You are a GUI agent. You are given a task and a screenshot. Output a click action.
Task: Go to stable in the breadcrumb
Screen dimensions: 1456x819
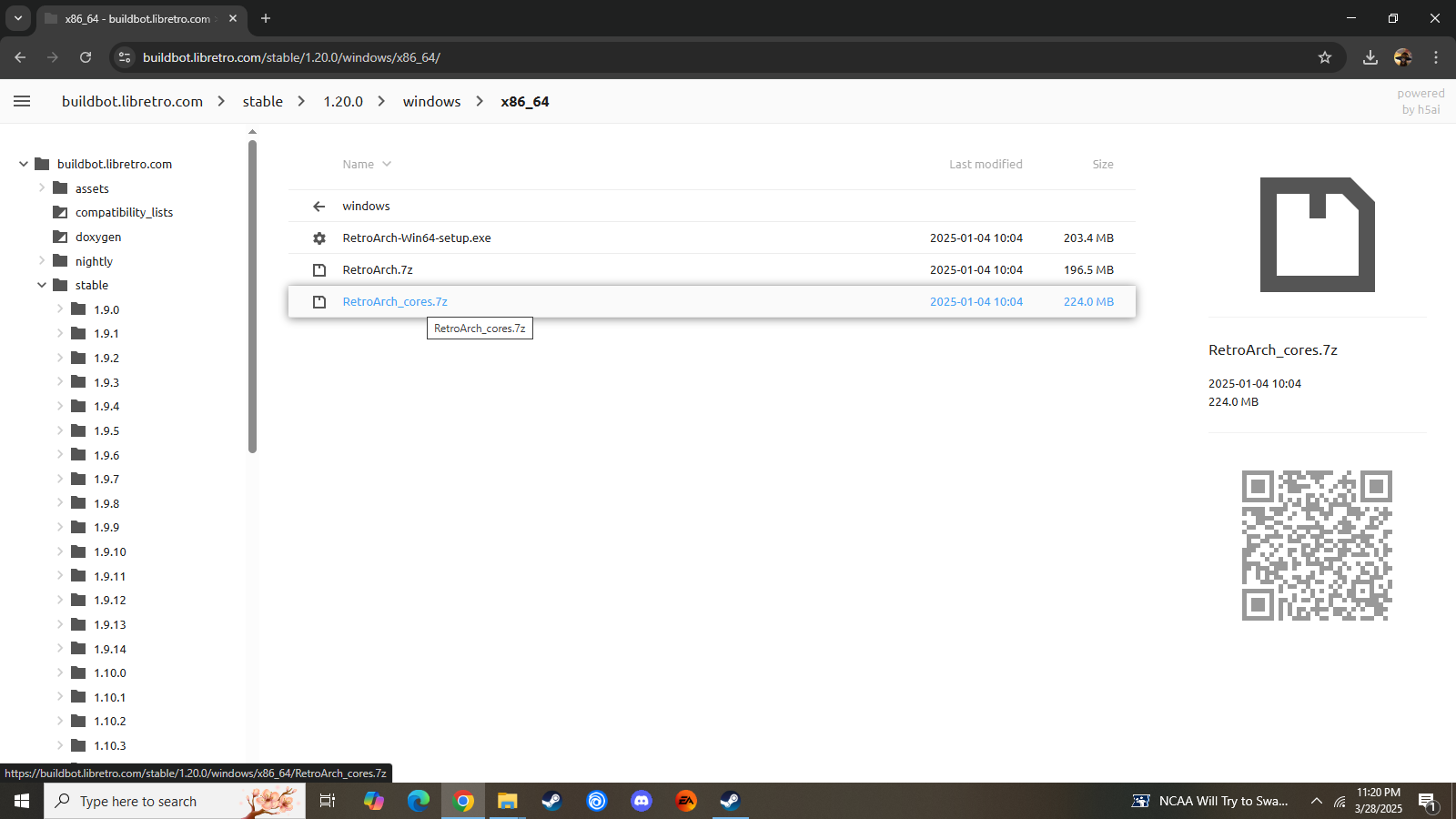coord(263,101)
